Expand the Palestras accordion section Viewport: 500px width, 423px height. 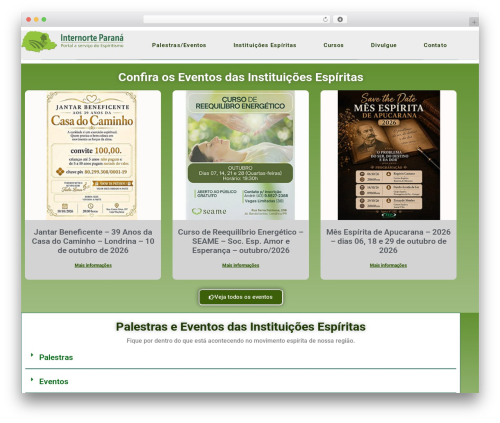pyautogui.click(x=56, y=357)
